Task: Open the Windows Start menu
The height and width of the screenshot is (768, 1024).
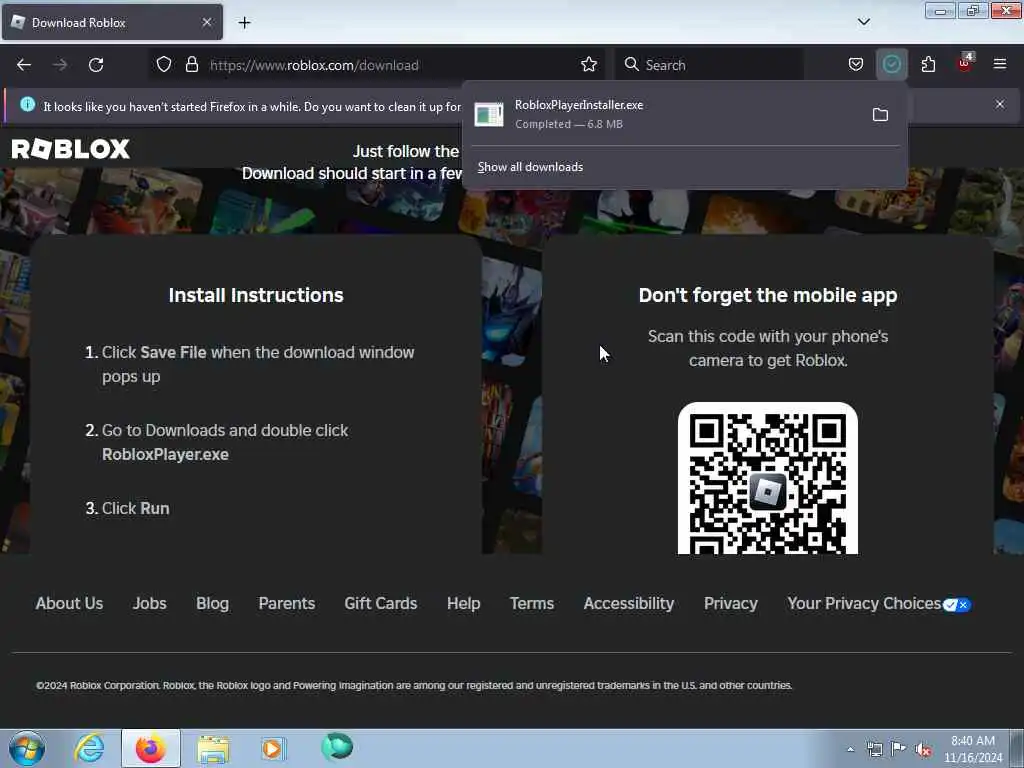Action: (27, 748)
